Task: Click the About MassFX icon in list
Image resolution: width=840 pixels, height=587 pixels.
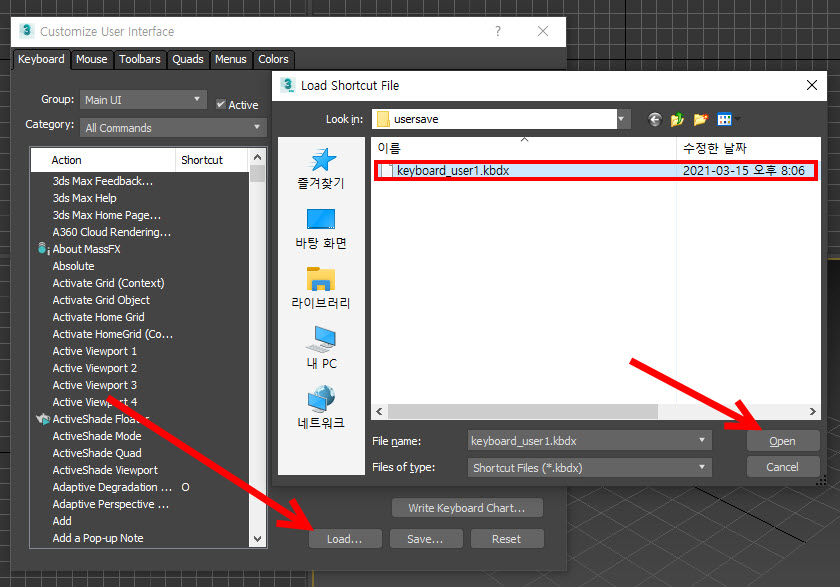Action: pos(43,249)
